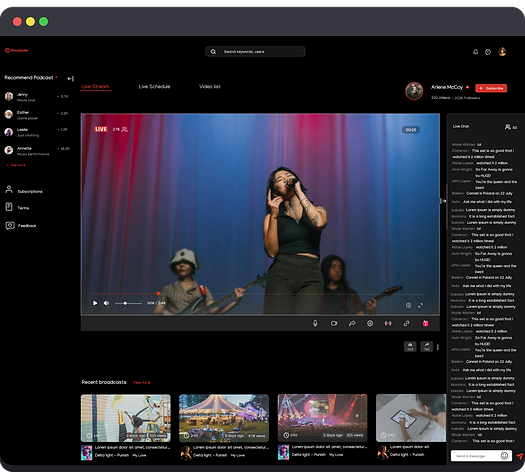Copy stream link with the chain icon

click(406, 323)
